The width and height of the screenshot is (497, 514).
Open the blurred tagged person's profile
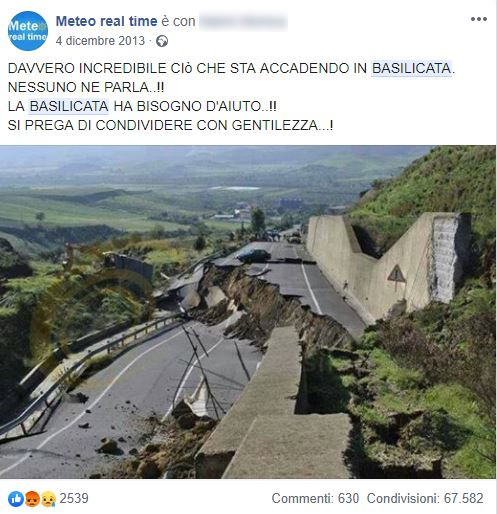pyautogui.click(x=243, y=21)
